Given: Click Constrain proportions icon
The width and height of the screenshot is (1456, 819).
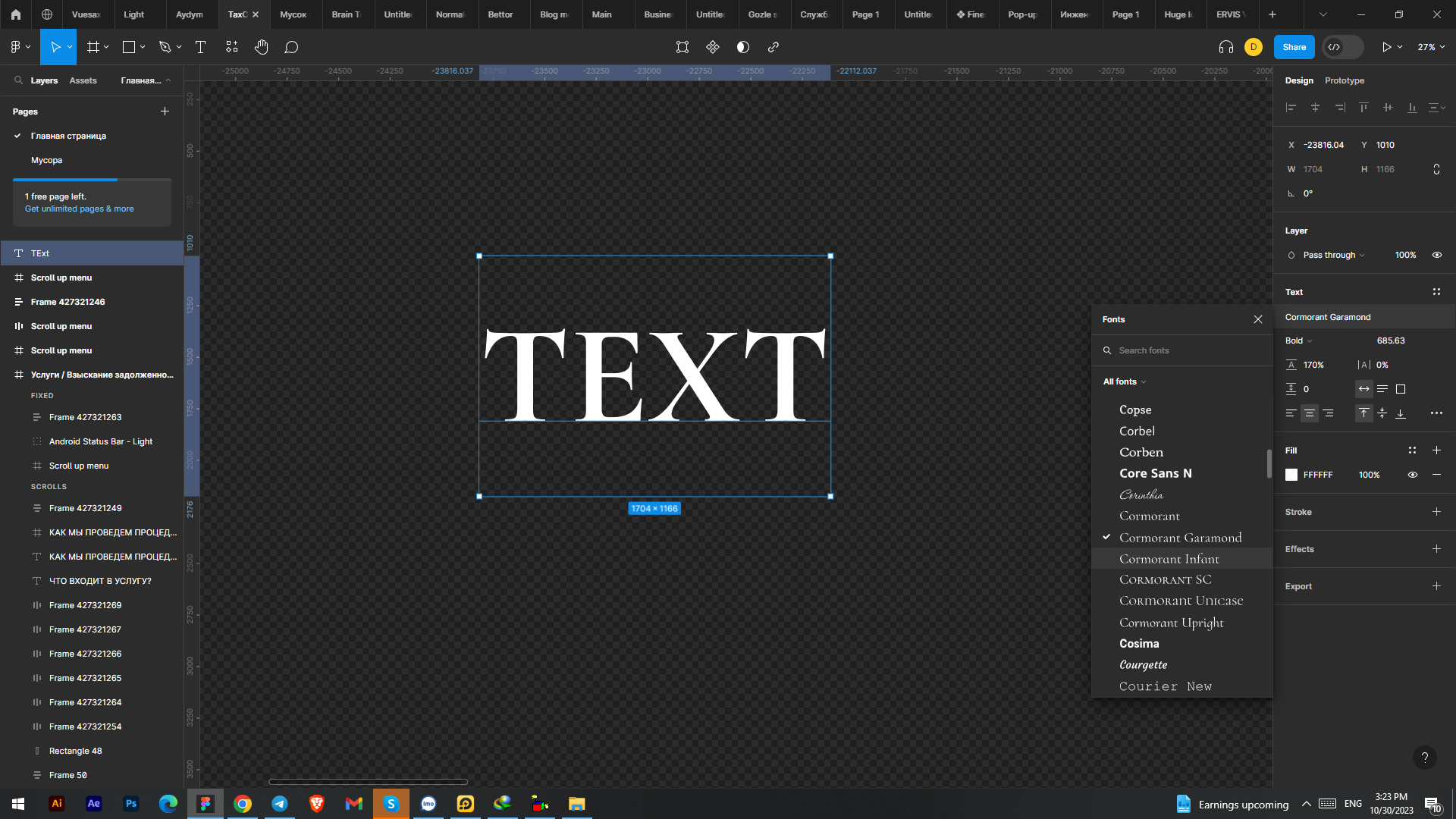Looking at the screenshot, I should click(x=1436, y=169).
